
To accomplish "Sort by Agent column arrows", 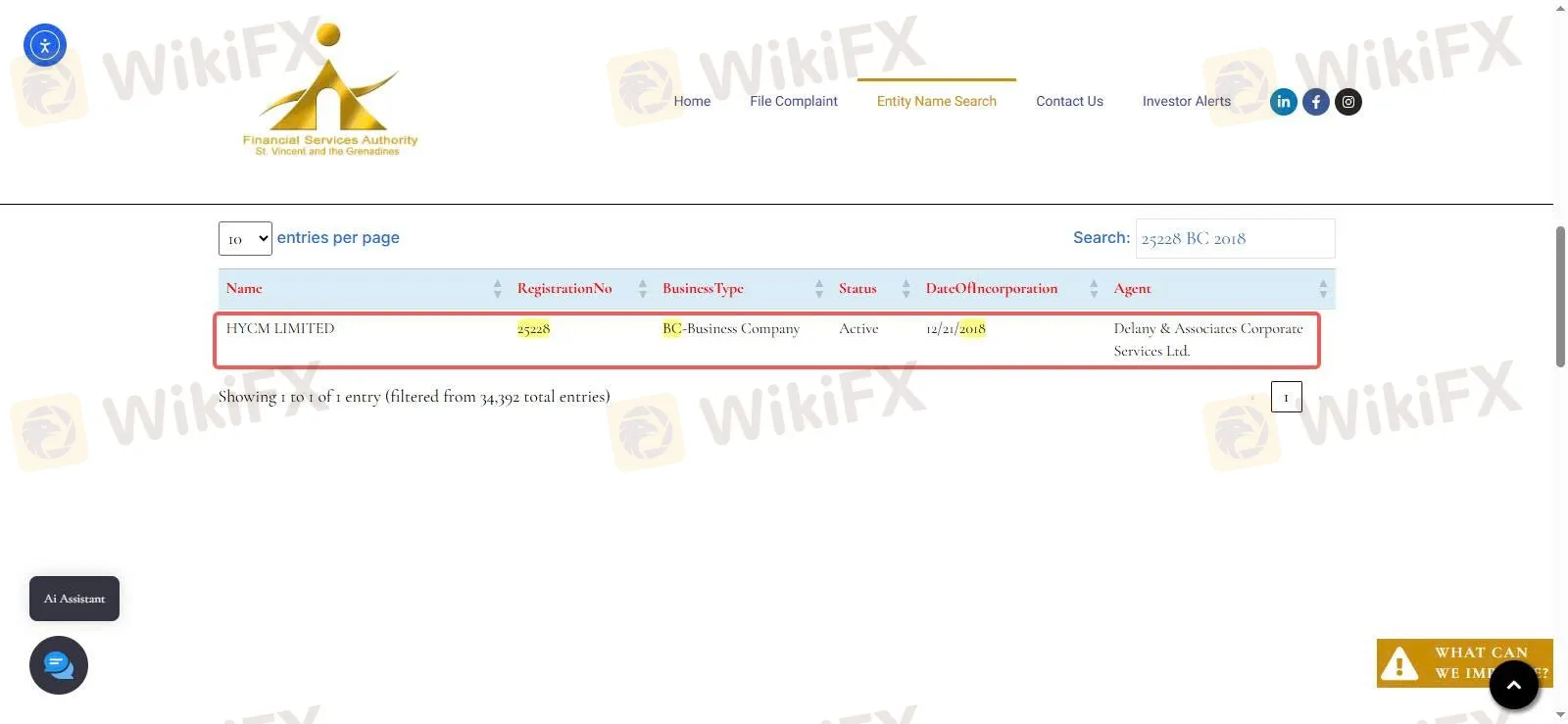I will [1323, 289].
